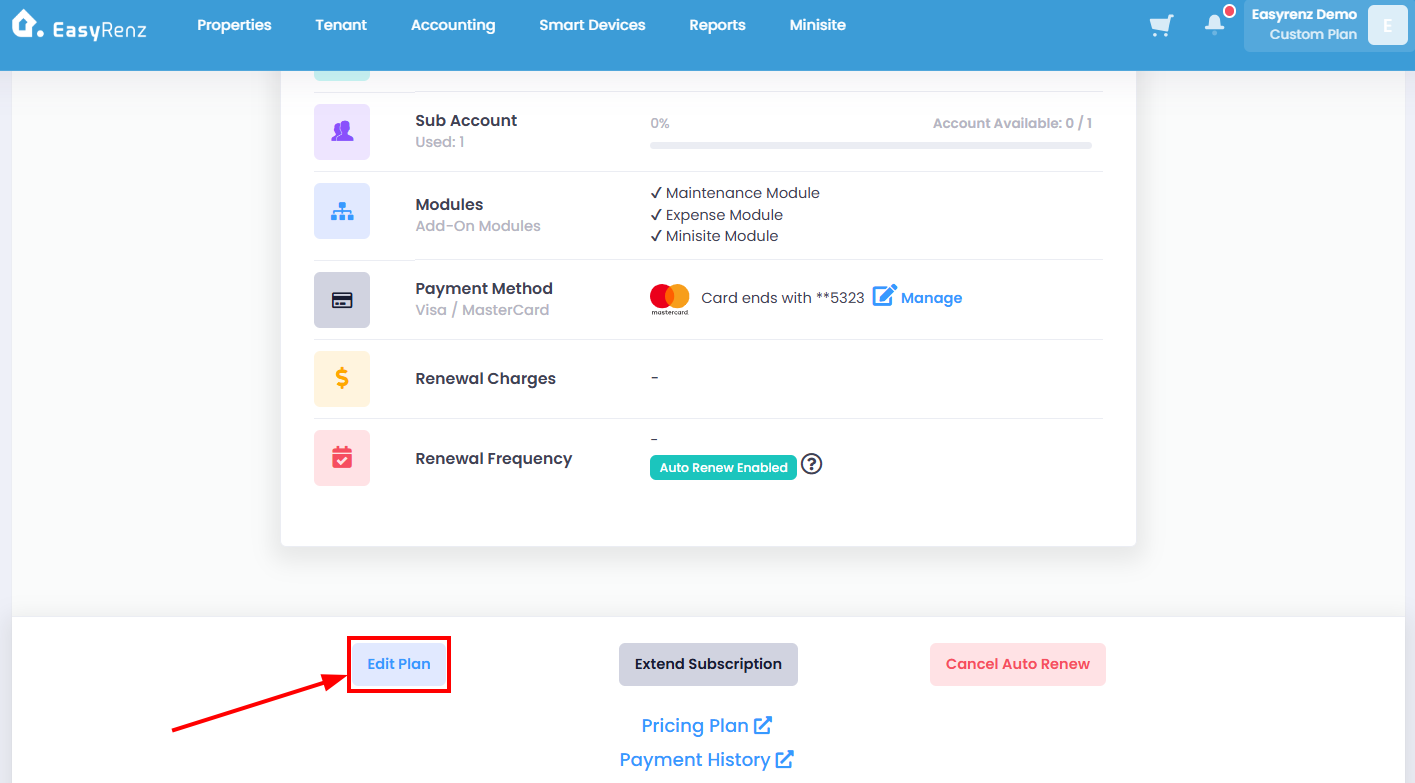Click the Manage payment card link

pyautogui.click(x=918, y=297)
